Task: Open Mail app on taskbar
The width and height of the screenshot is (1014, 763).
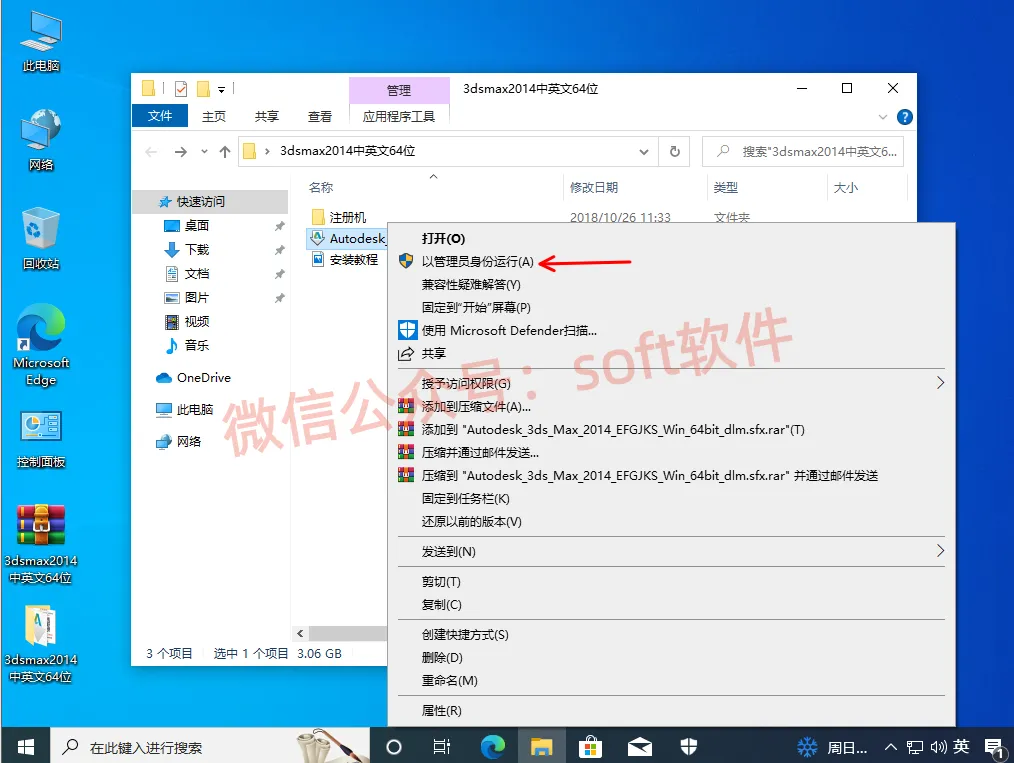Action: click(640, 747)
